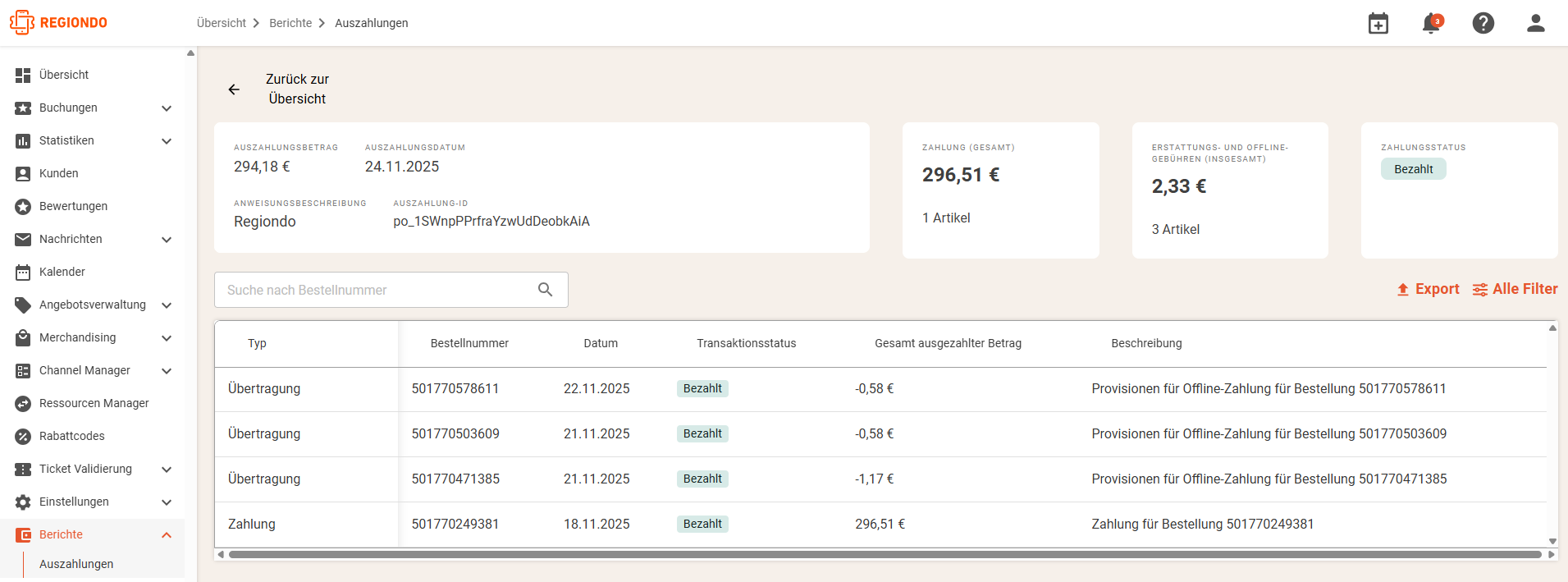Open the help question mark icon
The image size is (1568, 582).
(1483, 23)
